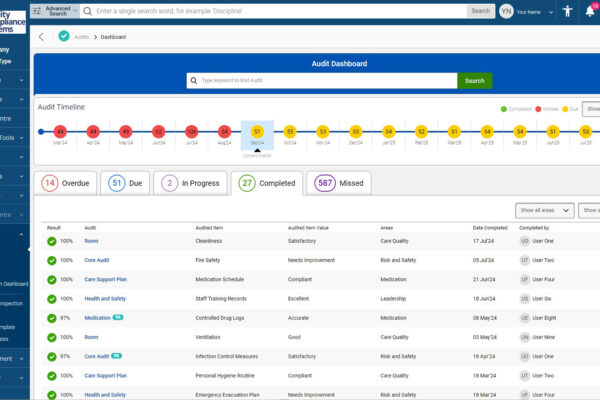
Task: Open Care Support Plan for Personal Hygiene Routine
Action: coord(106,376)
